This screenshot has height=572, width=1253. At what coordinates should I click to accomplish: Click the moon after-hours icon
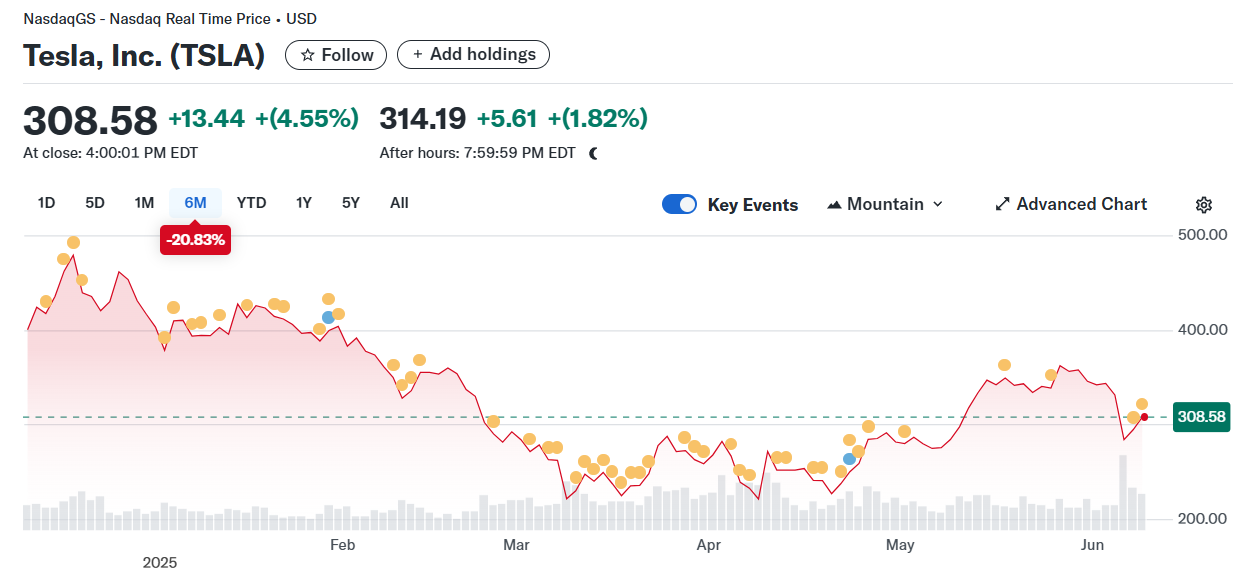click(x=594, y=153)
